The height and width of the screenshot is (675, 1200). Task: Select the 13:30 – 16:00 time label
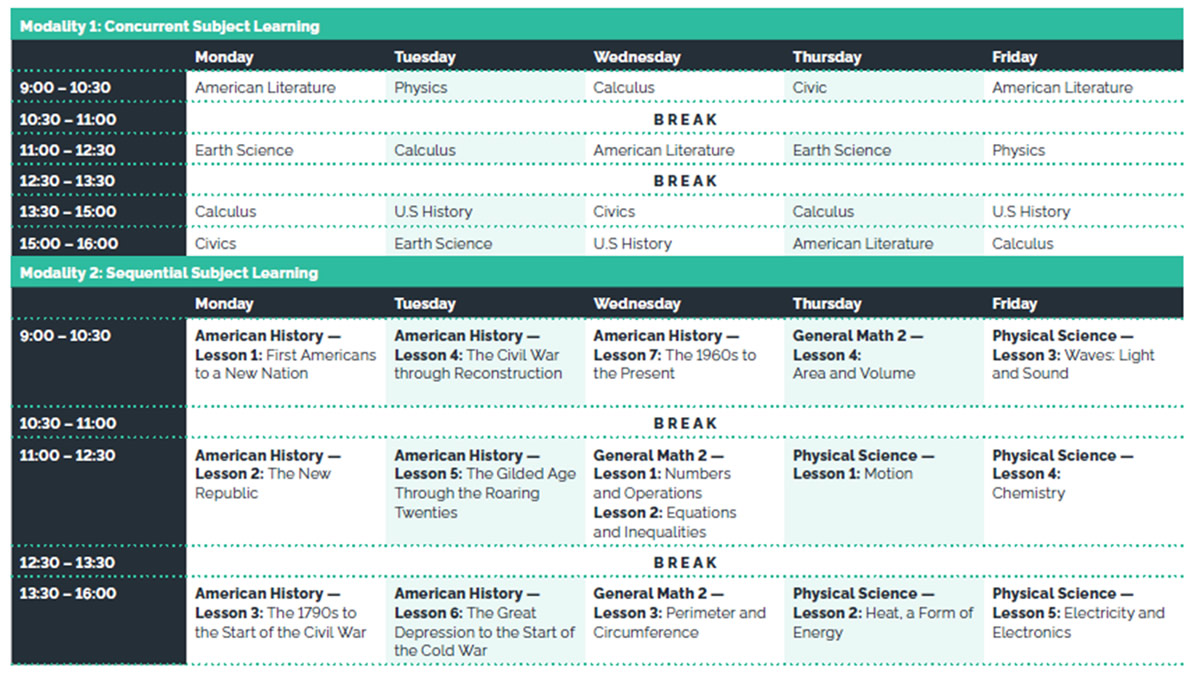pos(68,594)
